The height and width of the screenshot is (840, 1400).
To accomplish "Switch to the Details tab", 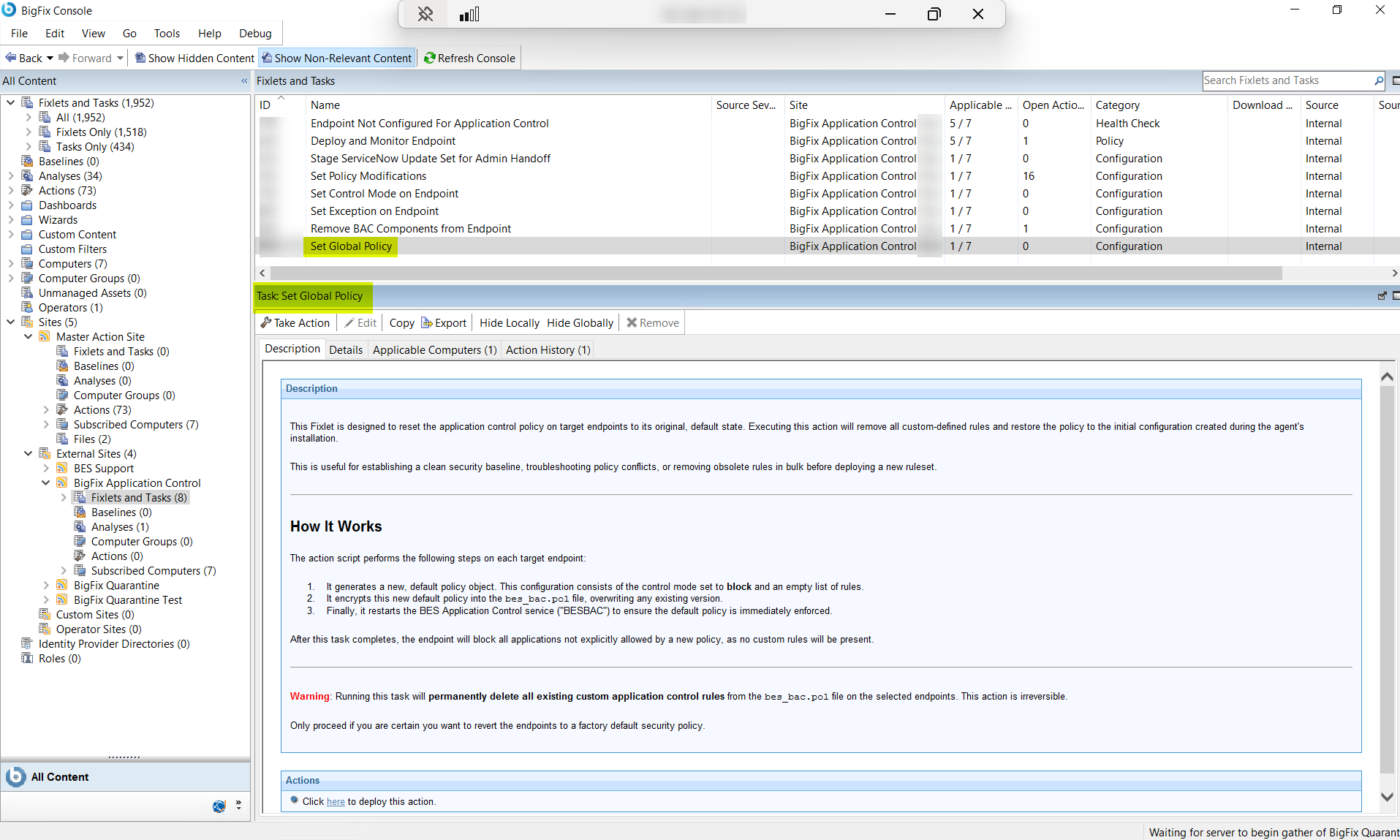I will [x=346, y=349].
